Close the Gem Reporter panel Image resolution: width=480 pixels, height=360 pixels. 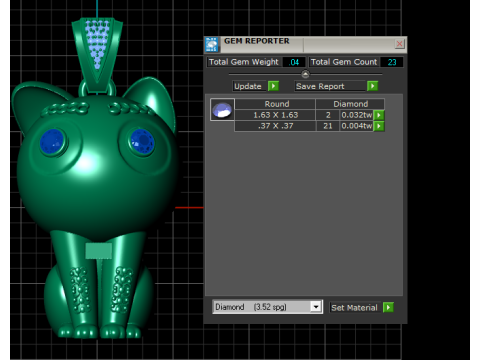coord(399,44)
